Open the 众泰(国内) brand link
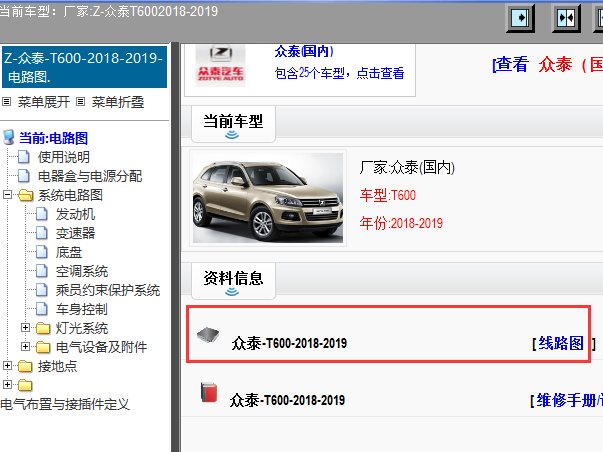This screenshot has width=603, height=452. click(304, 52)
